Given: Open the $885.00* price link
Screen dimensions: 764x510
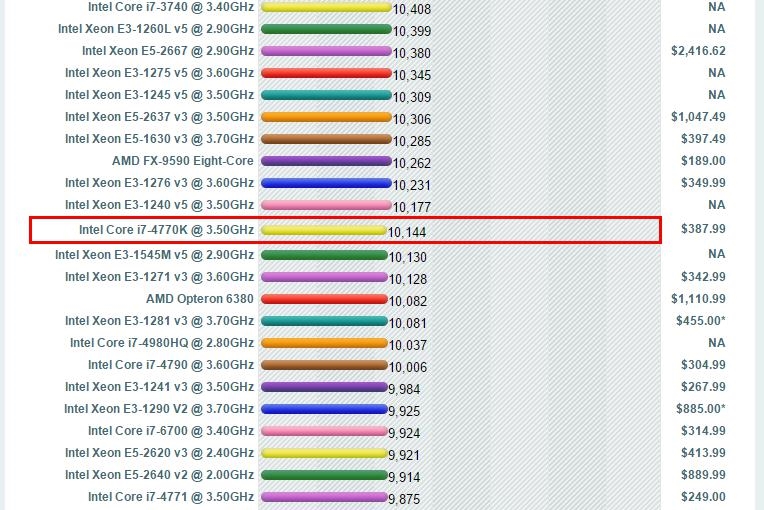Looking at the screenshot, I should coord(701,409).
